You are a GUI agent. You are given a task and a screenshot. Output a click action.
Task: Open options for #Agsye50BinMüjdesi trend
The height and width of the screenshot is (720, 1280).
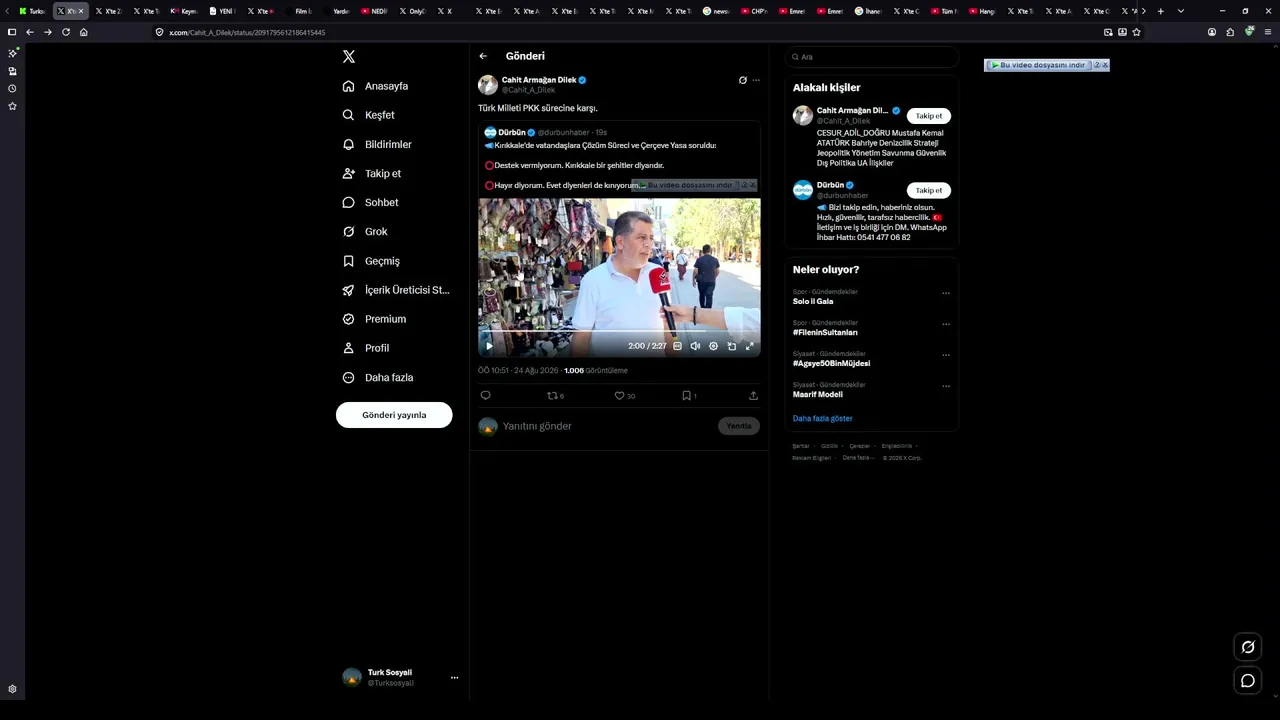pyautogui.click(x=946, y=355)
